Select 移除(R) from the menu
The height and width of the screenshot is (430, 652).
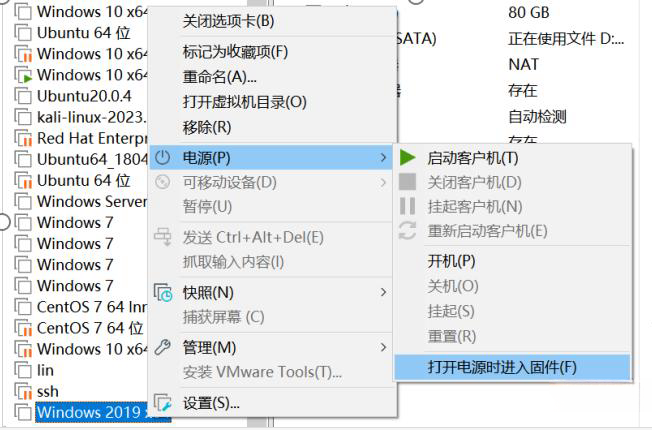click(x=207, y=127)
